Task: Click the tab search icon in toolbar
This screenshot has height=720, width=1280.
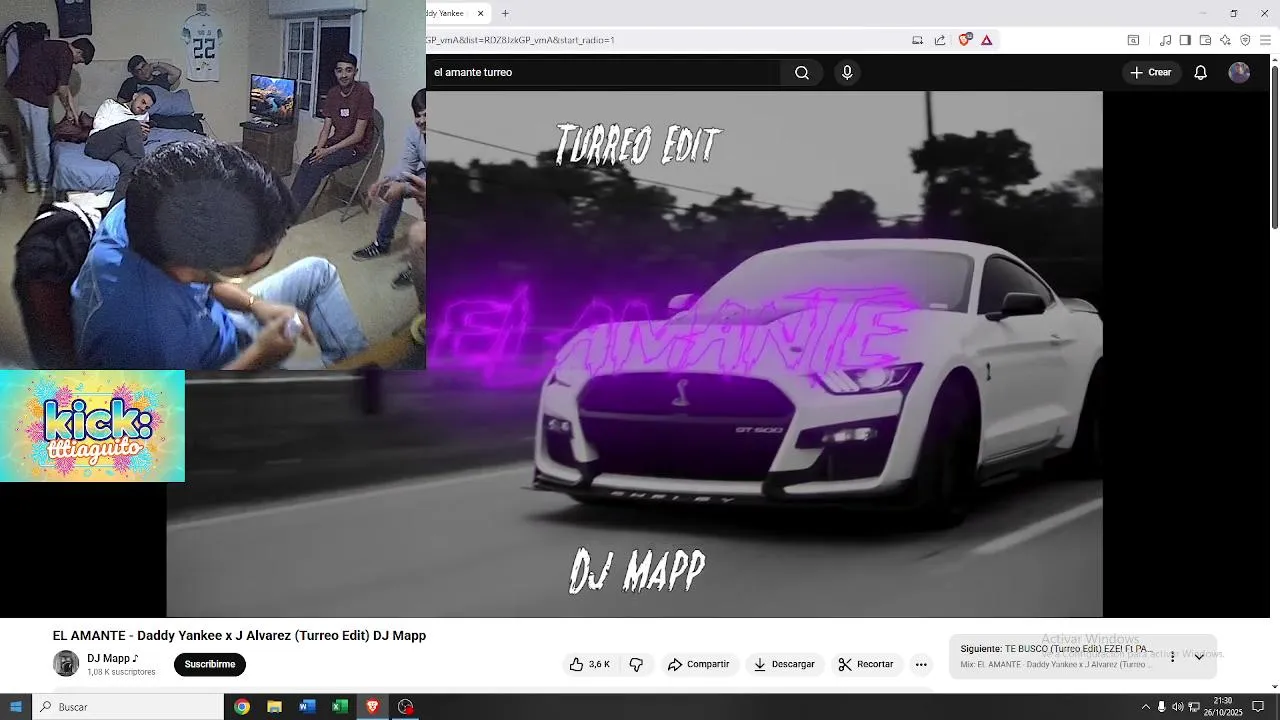Action: (x=1133, y=40)
